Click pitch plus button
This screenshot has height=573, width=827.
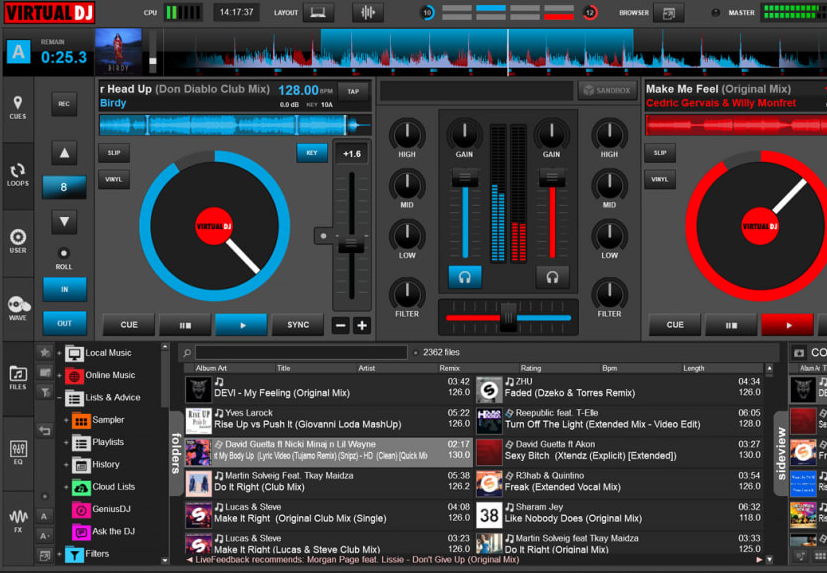tap(362, 325)
